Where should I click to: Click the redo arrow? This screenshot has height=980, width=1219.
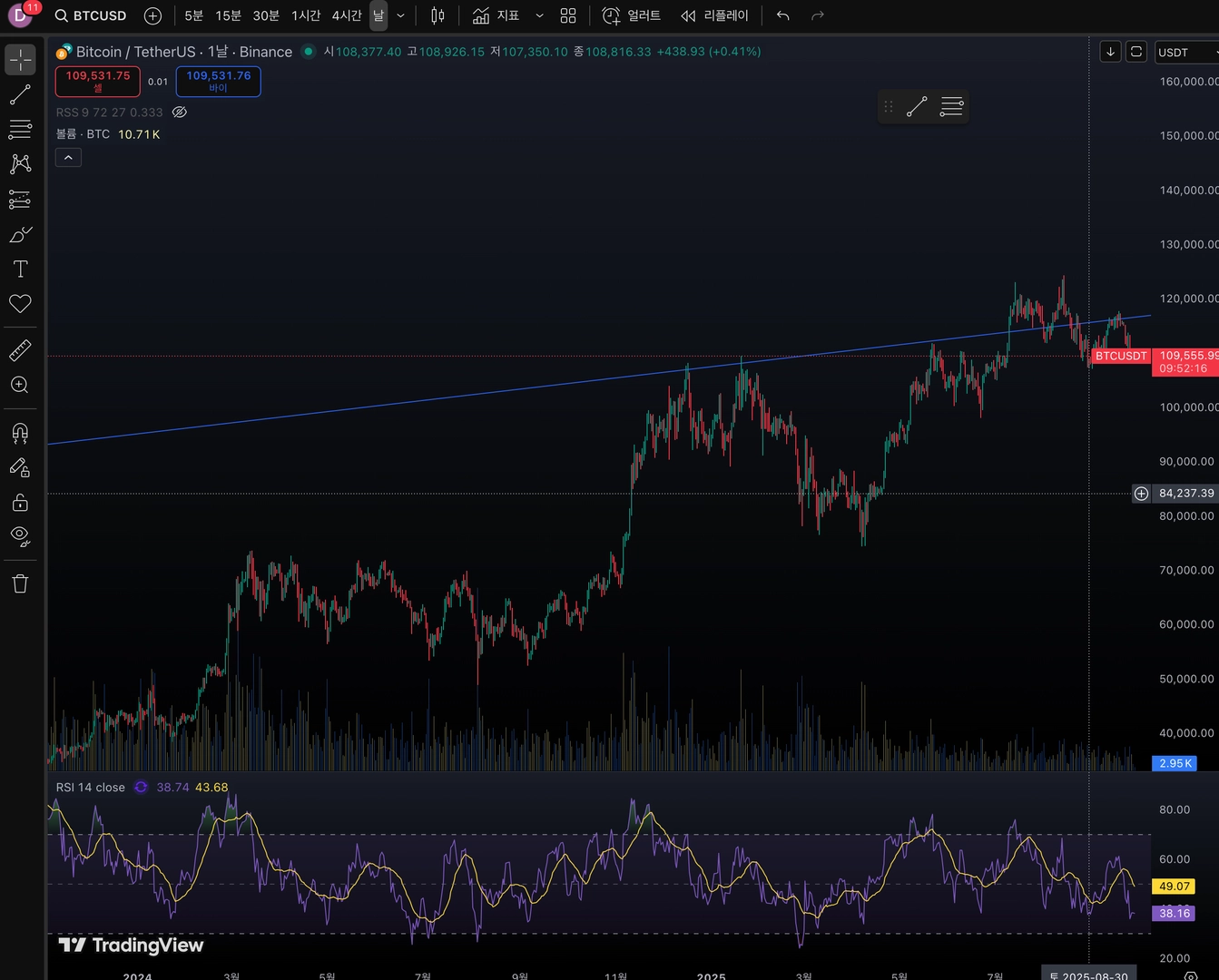[818, 15]
